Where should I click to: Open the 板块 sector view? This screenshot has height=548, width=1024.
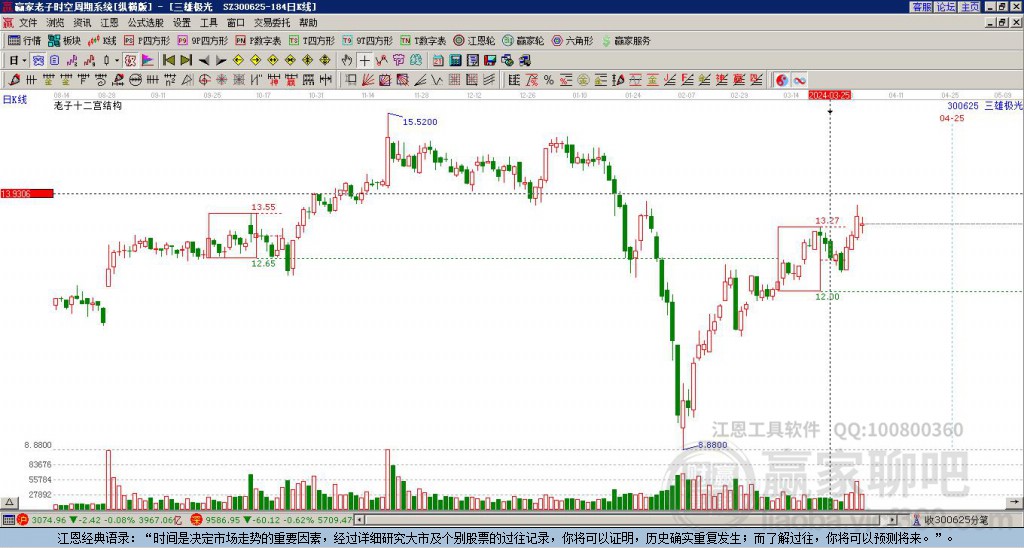click(64, 40)
